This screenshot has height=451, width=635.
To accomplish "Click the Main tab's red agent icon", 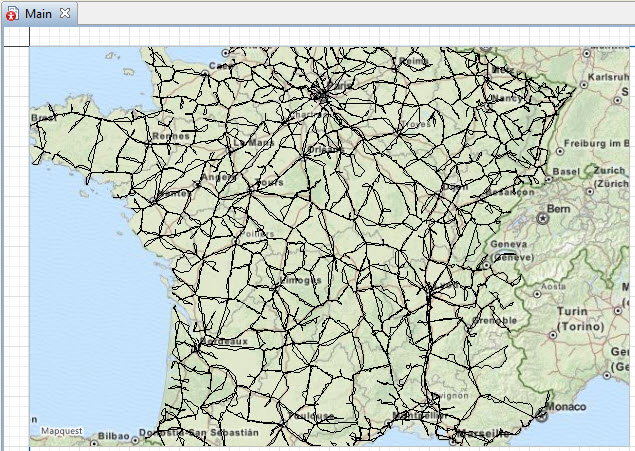I will [12, 13].
